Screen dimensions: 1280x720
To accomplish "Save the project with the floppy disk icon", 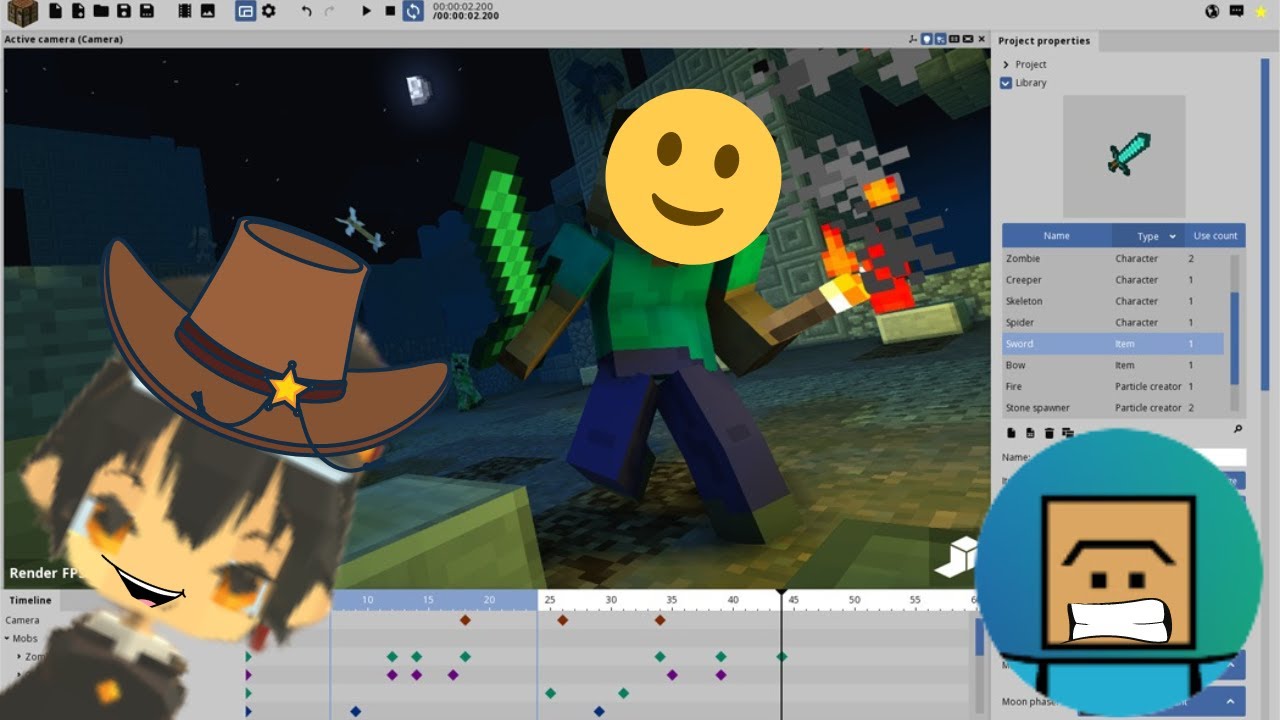I will pos(124,11).
